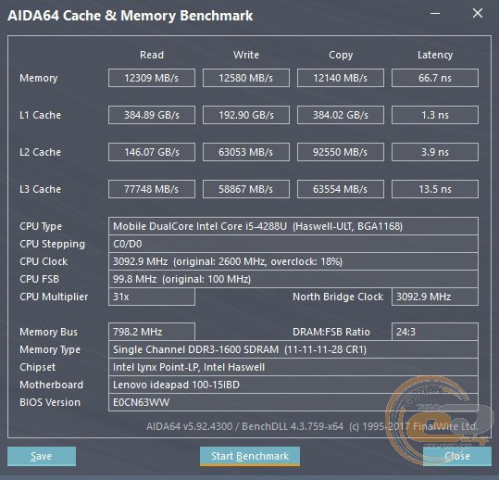
Task: Click the CPU FSB value 99.8 MHz
Action: 293,279
